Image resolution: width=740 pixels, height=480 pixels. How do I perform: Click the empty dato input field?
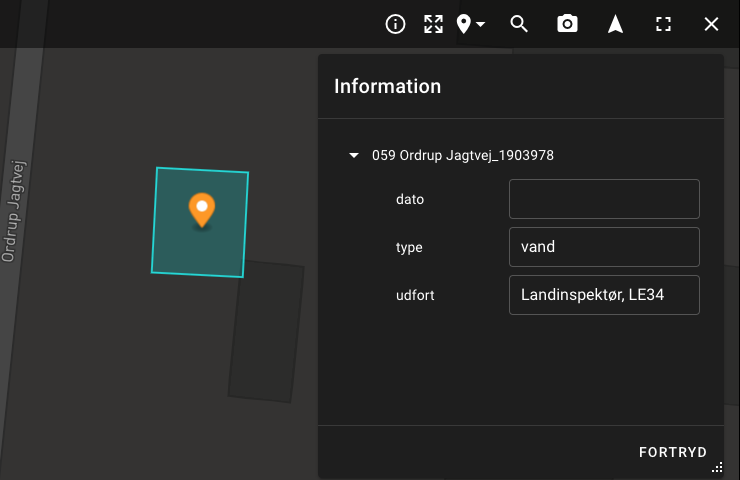point(604,199)
